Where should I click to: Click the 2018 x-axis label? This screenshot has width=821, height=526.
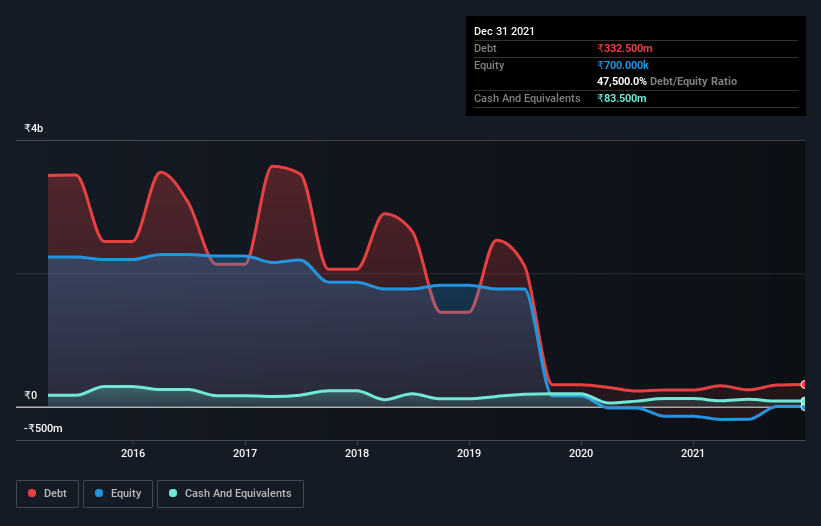click(x=357, y=453)
